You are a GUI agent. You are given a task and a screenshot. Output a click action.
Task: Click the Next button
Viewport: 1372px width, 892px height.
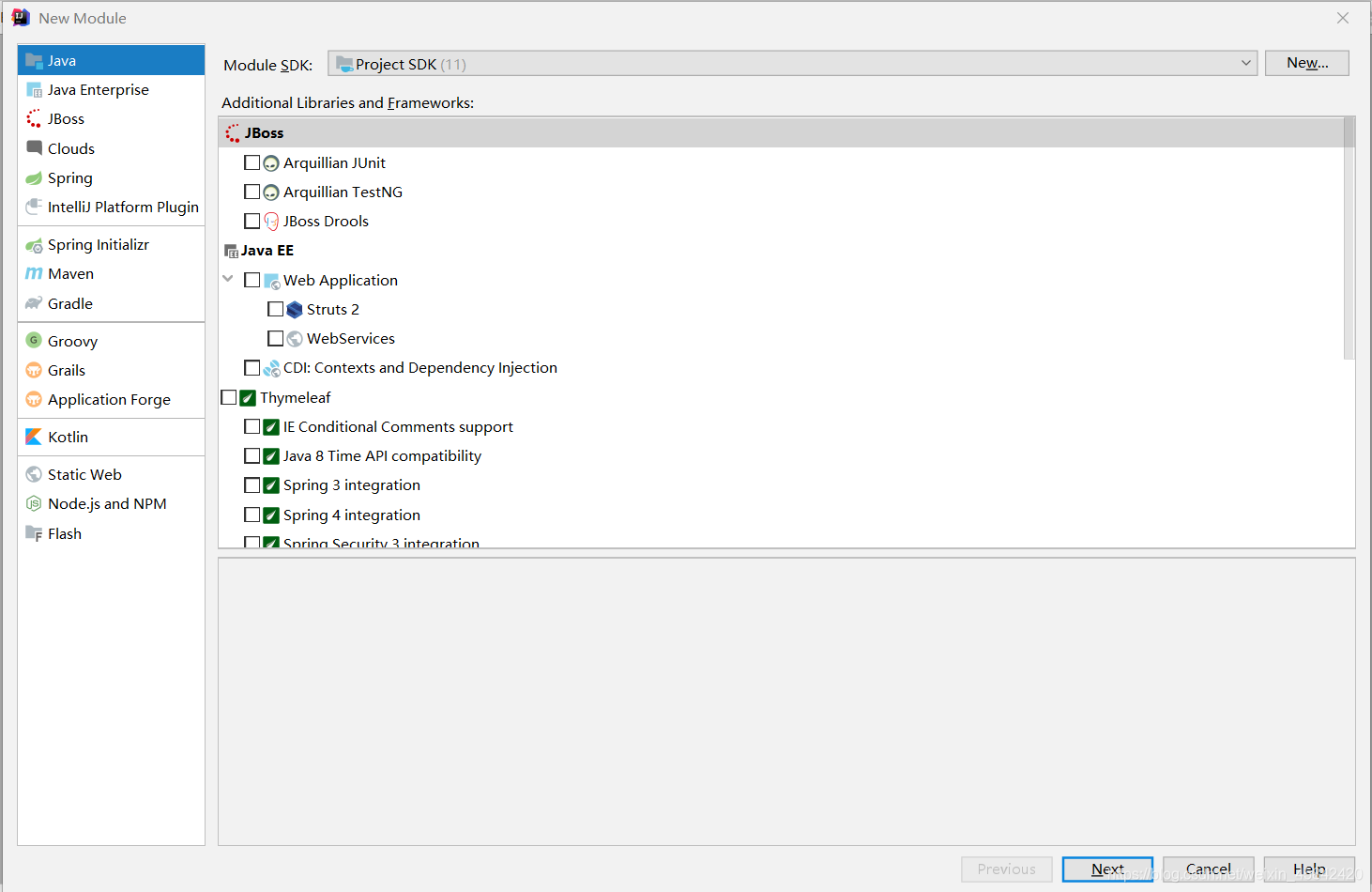1107,869
